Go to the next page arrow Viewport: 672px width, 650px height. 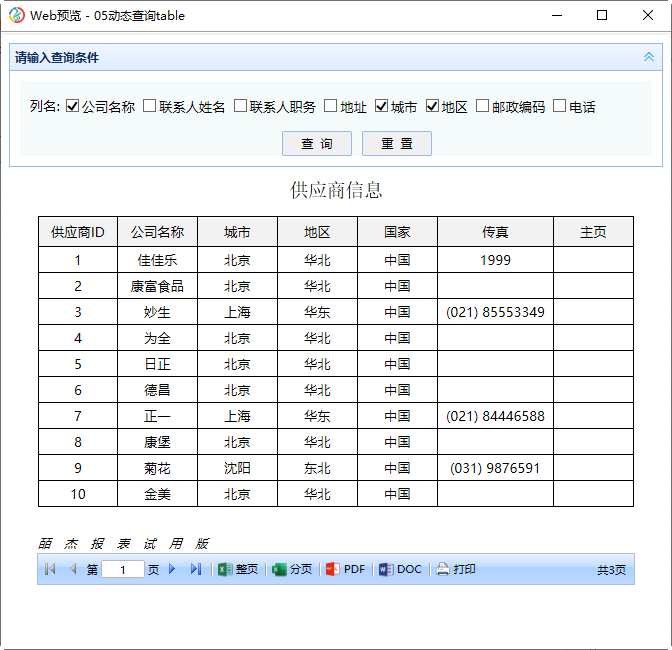172,569
